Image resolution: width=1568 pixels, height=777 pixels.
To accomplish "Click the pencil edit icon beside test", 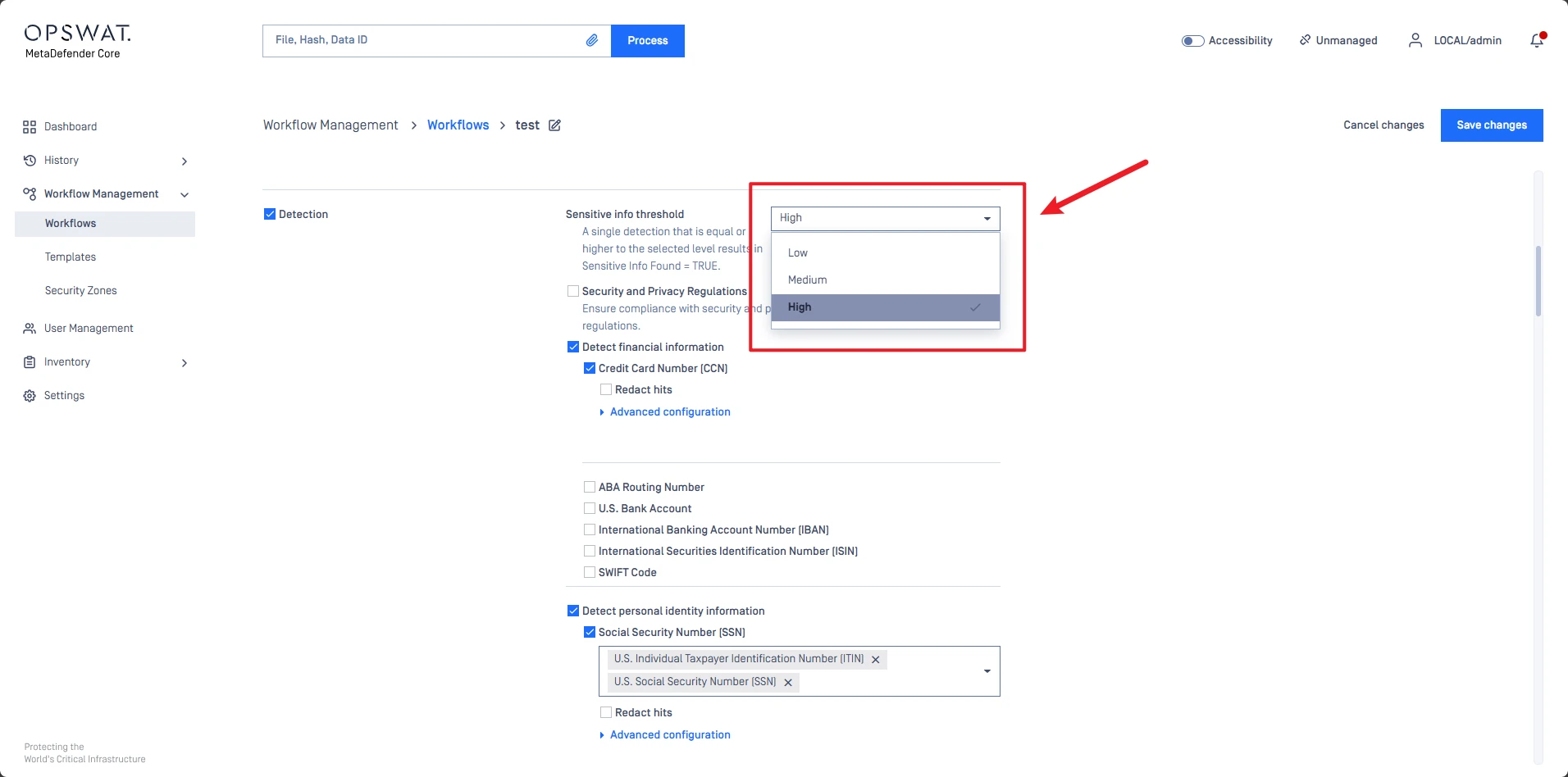I will click(555, 125).
